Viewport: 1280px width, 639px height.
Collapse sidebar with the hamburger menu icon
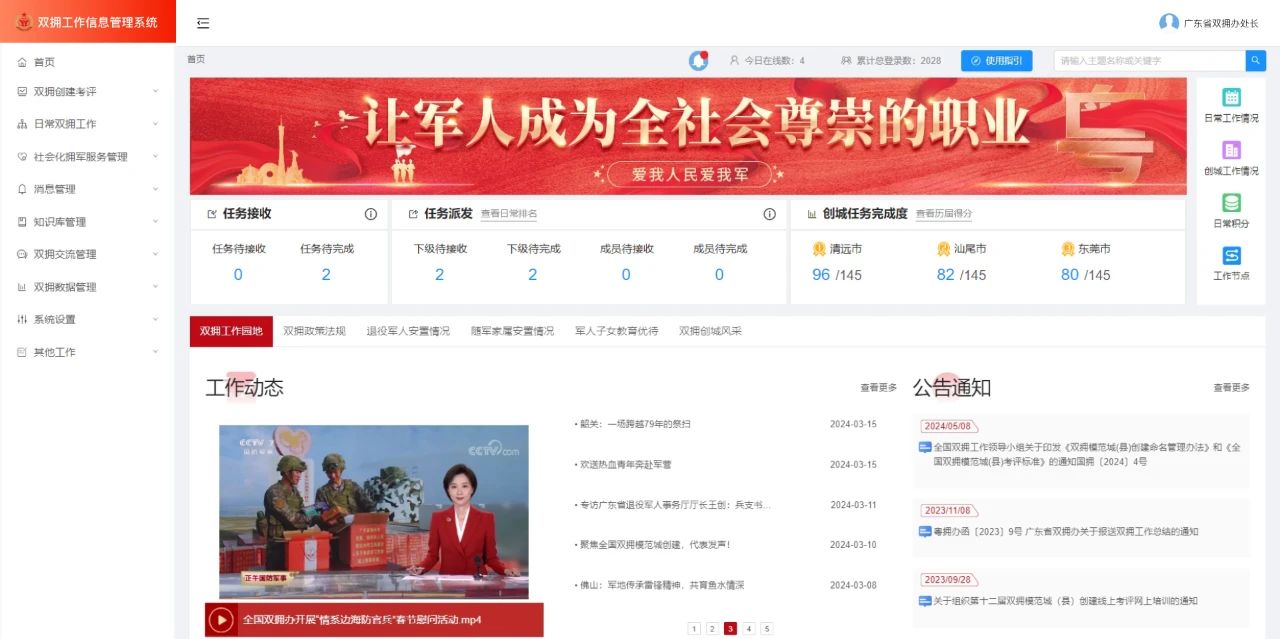203,23
